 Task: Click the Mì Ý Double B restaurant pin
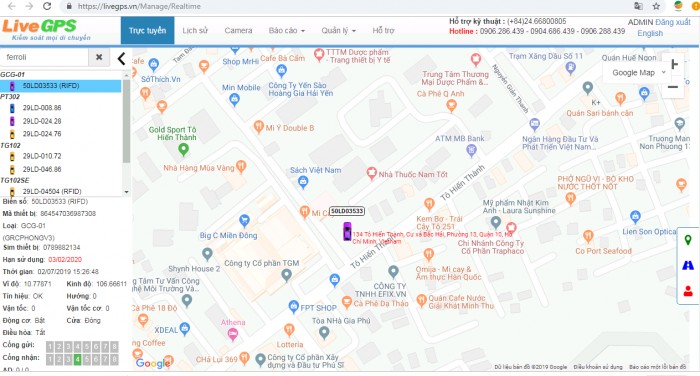[258, 127]
